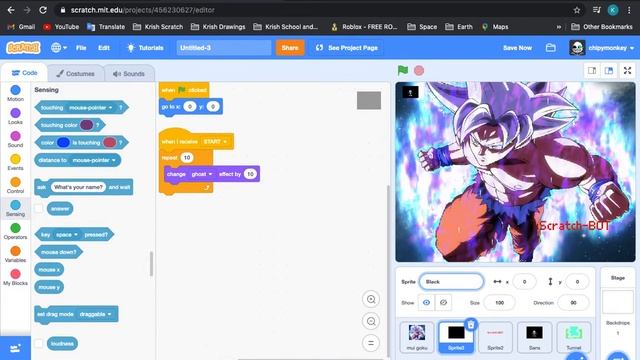Open the File menu
Viewport: 640px width, 360px height.
coord(81,48)
